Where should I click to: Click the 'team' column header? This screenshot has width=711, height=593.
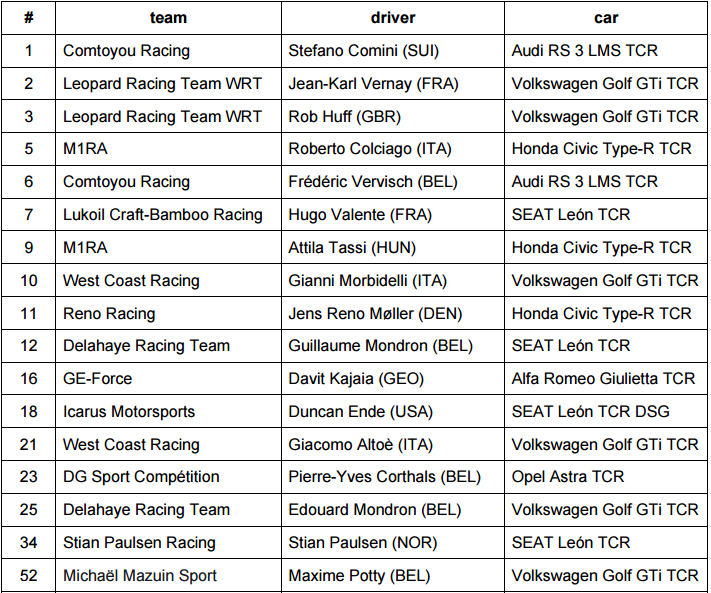(x=168, y=18)
